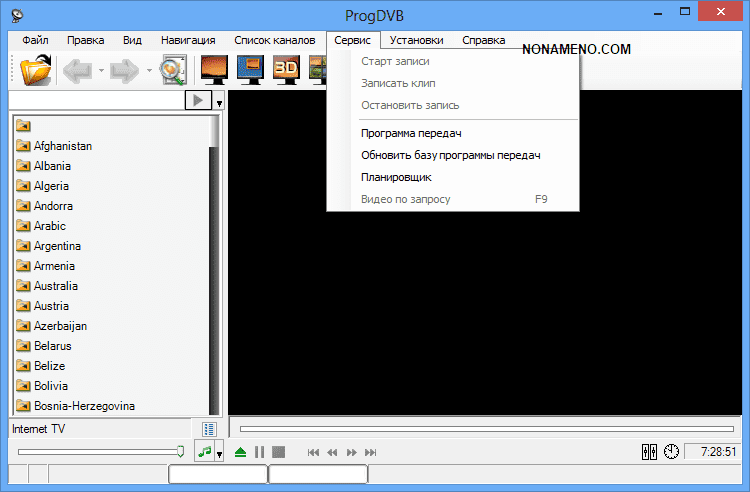750x492 pixels.
Task: Select the full-screen monitor icon in toolbar
Action: 215,69
